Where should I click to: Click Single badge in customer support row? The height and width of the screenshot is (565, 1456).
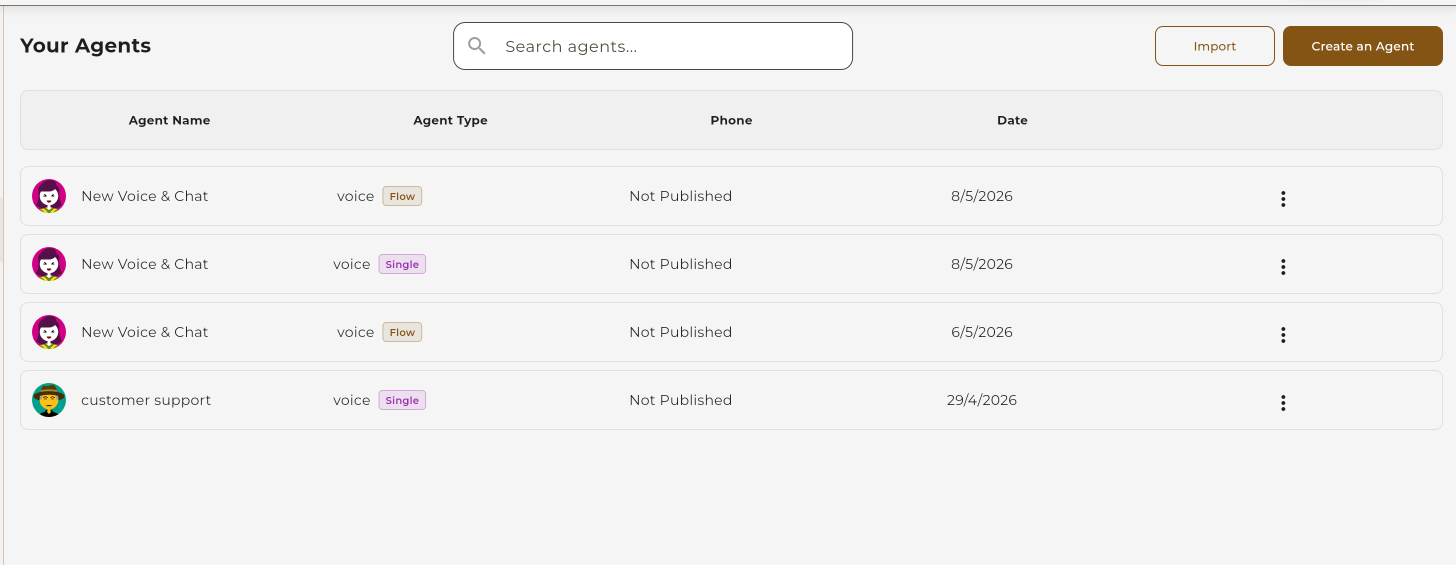point(402,400)
